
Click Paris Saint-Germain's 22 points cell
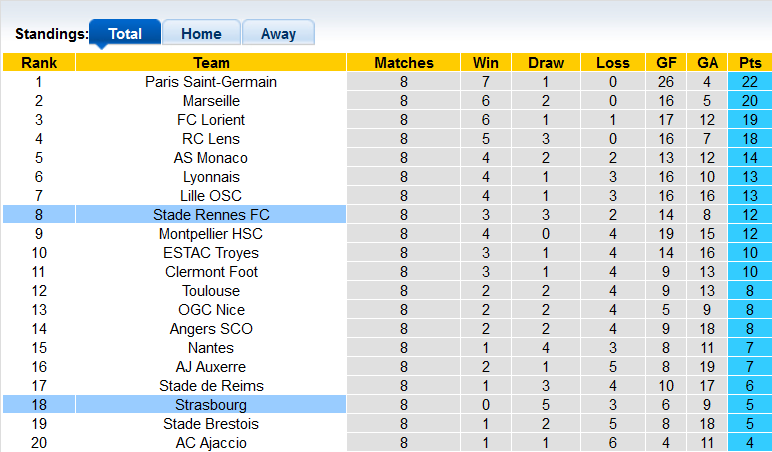click(x=749, y=82)
